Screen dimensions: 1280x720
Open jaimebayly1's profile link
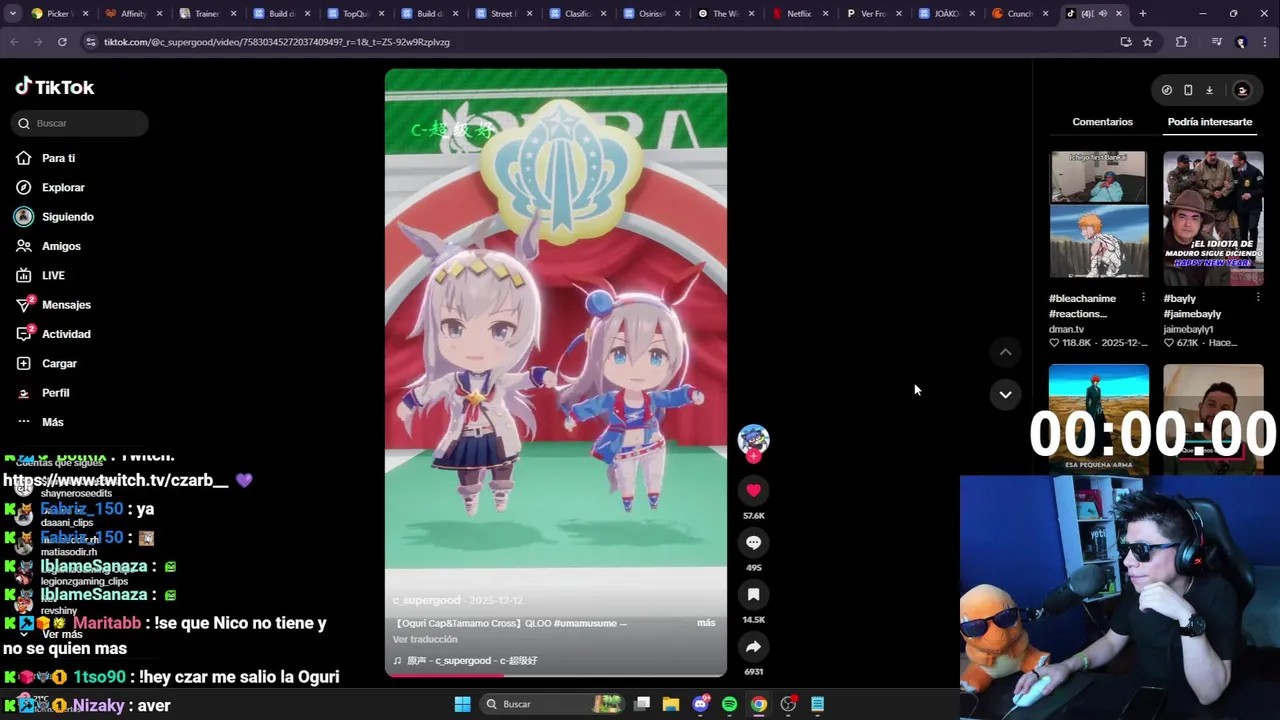[1188, 329]
